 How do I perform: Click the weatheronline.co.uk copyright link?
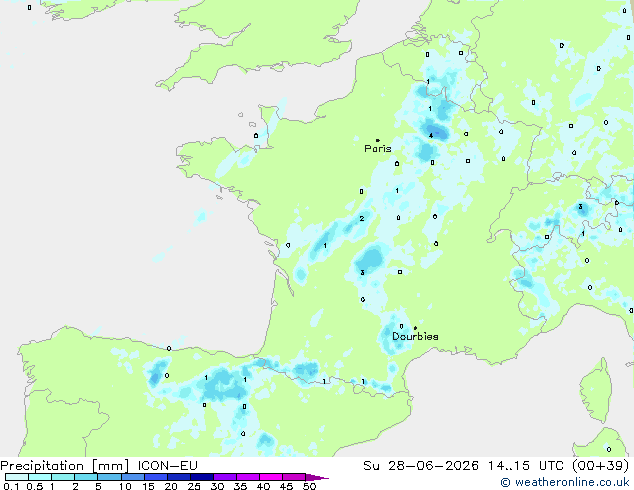click(x=565, y=482)
